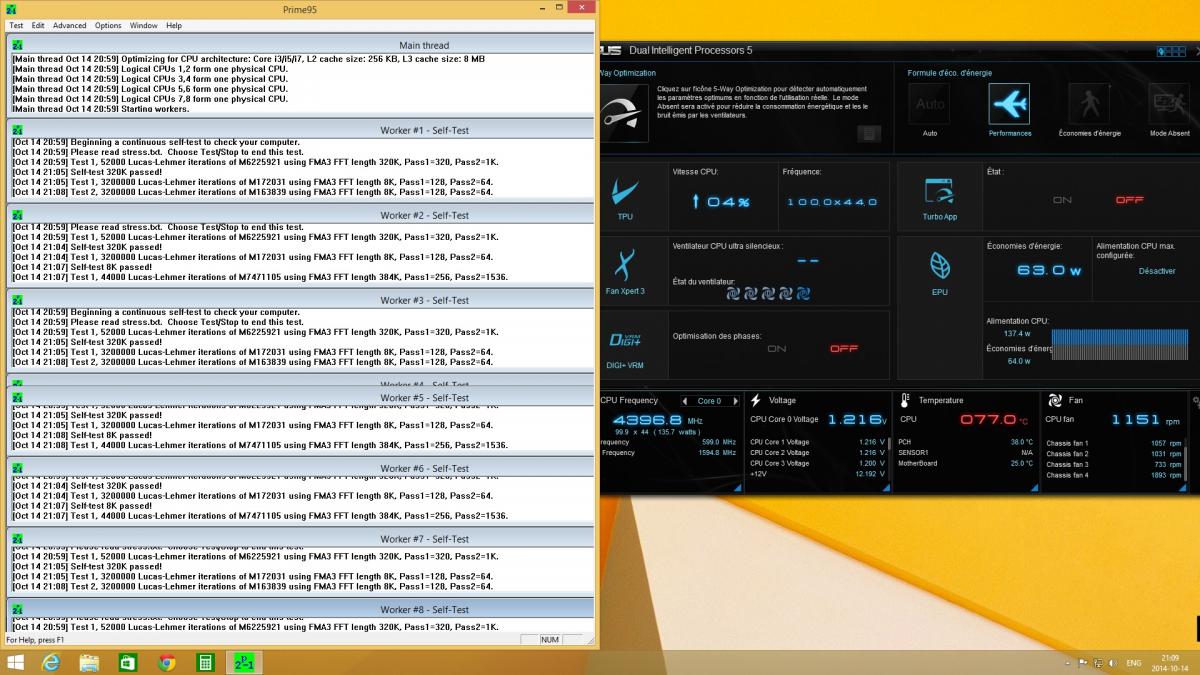The height and width of the screenshot is (675, 1200).
Task: Open the Turbo App module icon
Action: 940,192
